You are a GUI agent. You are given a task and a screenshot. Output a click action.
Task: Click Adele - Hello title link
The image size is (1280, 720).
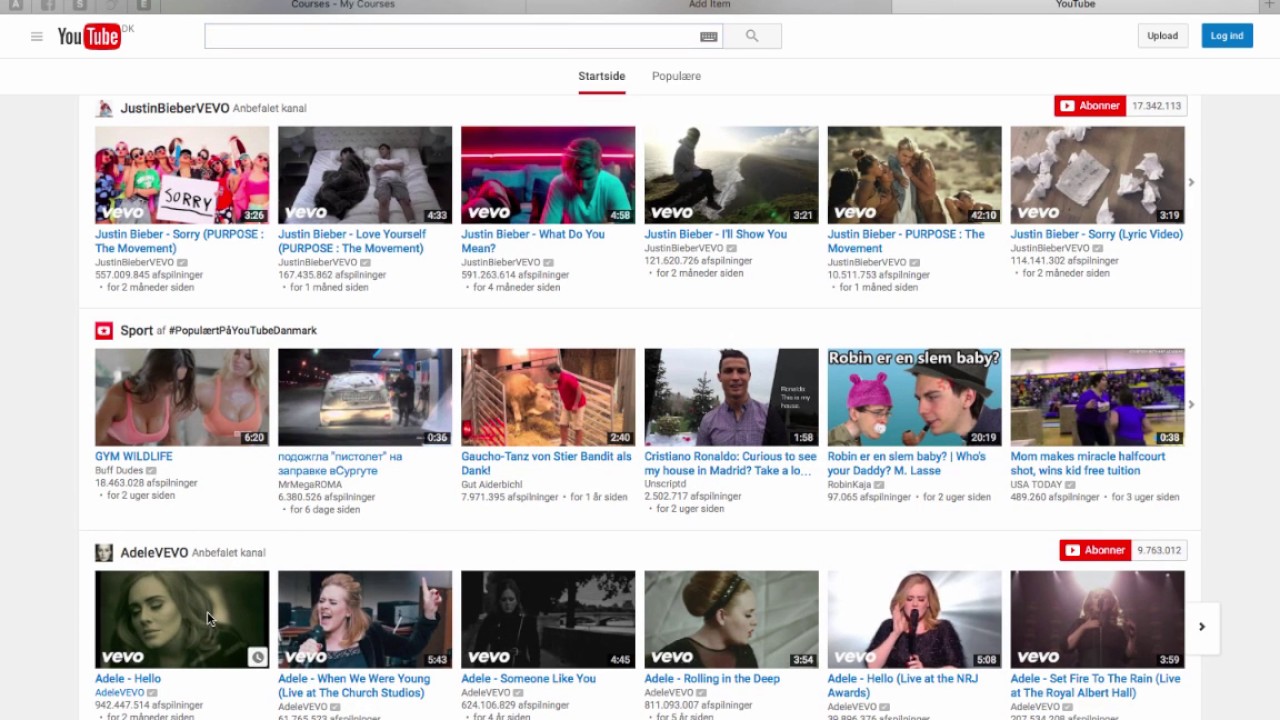click(128, 678)
